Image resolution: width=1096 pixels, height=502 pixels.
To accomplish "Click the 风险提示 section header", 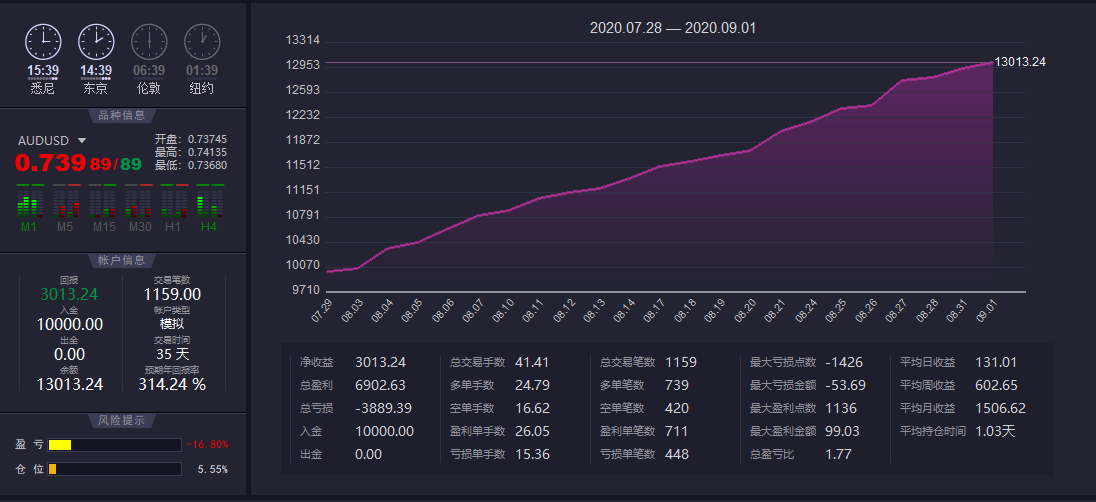I will click(x=122, y=419).
